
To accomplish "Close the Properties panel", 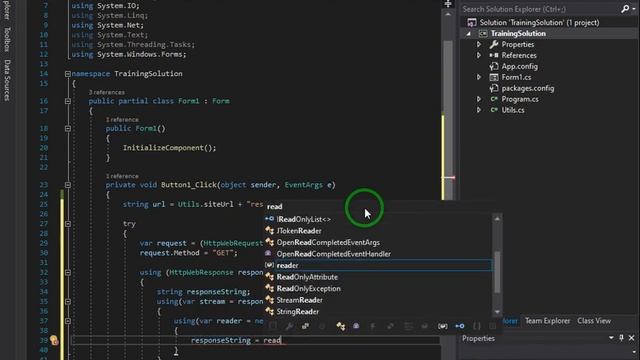I will 631,338.
